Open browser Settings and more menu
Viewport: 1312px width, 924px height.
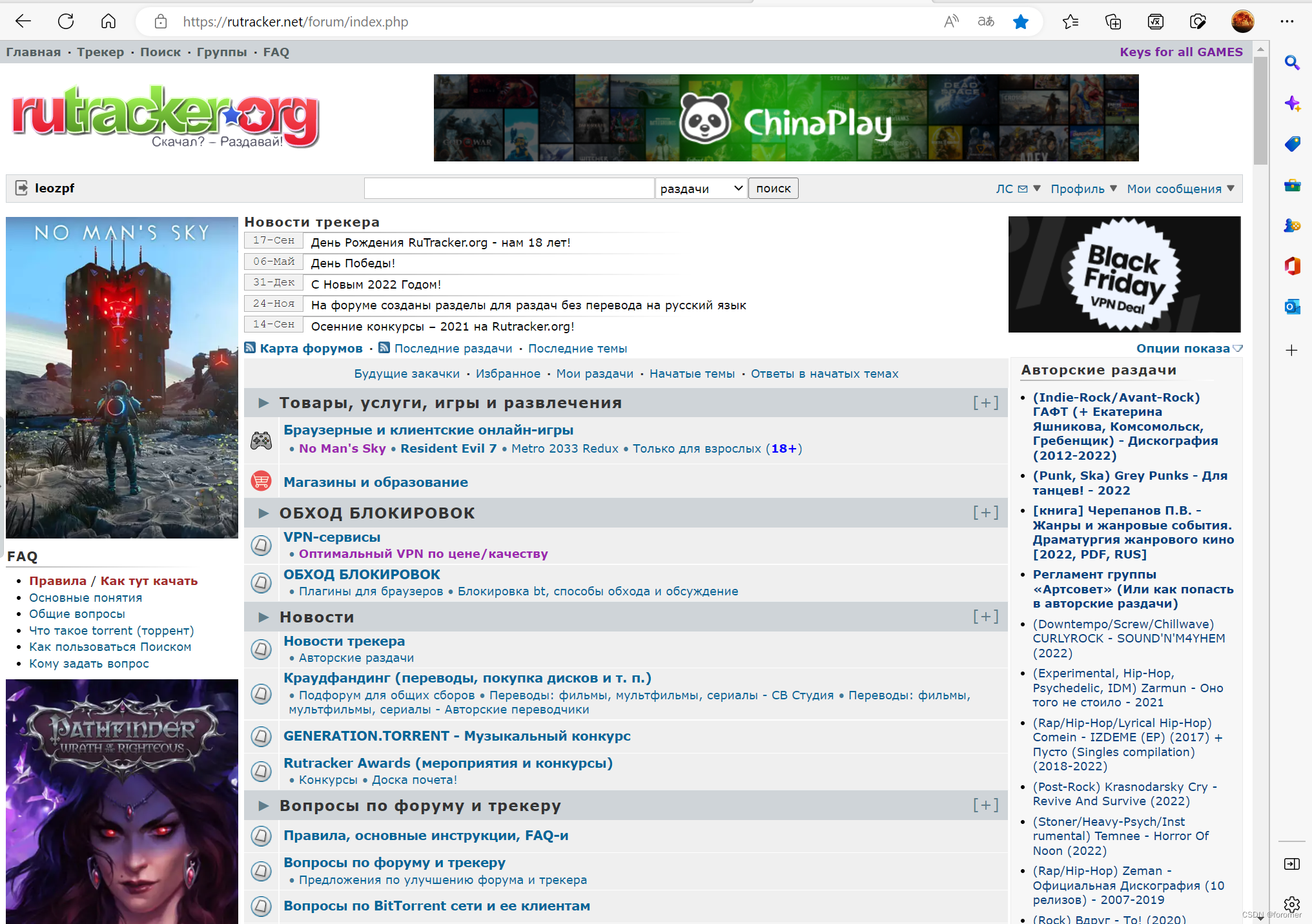tap(1287, 21)
